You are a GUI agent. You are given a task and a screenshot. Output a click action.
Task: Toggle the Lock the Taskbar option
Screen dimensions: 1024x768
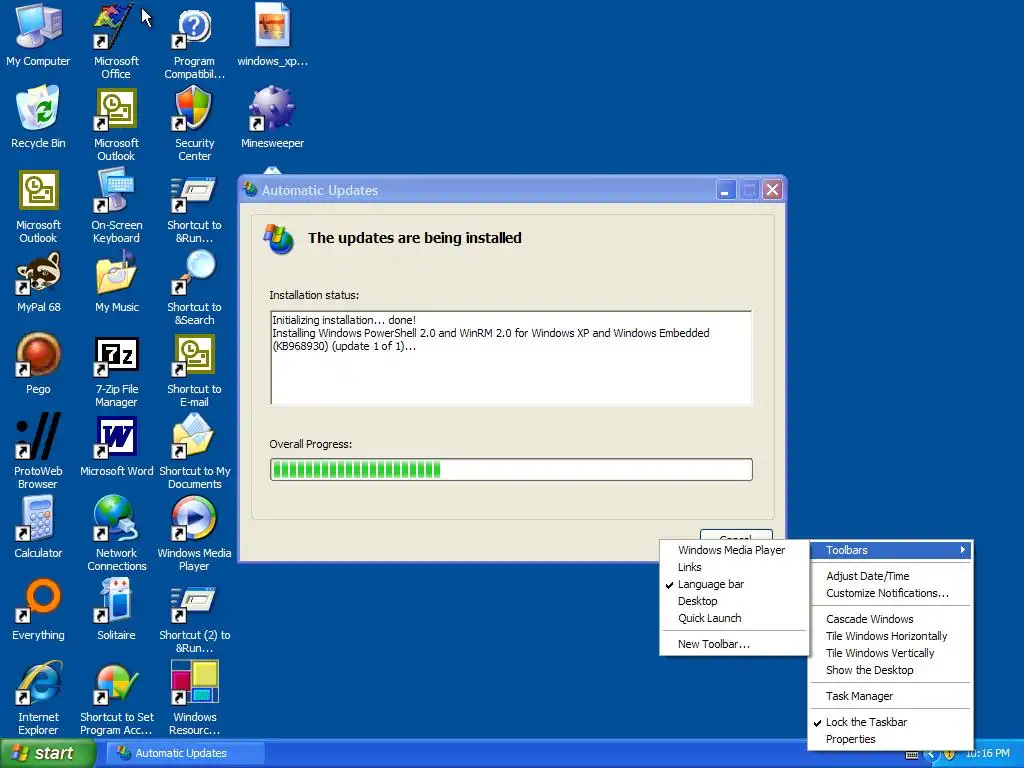890,722
